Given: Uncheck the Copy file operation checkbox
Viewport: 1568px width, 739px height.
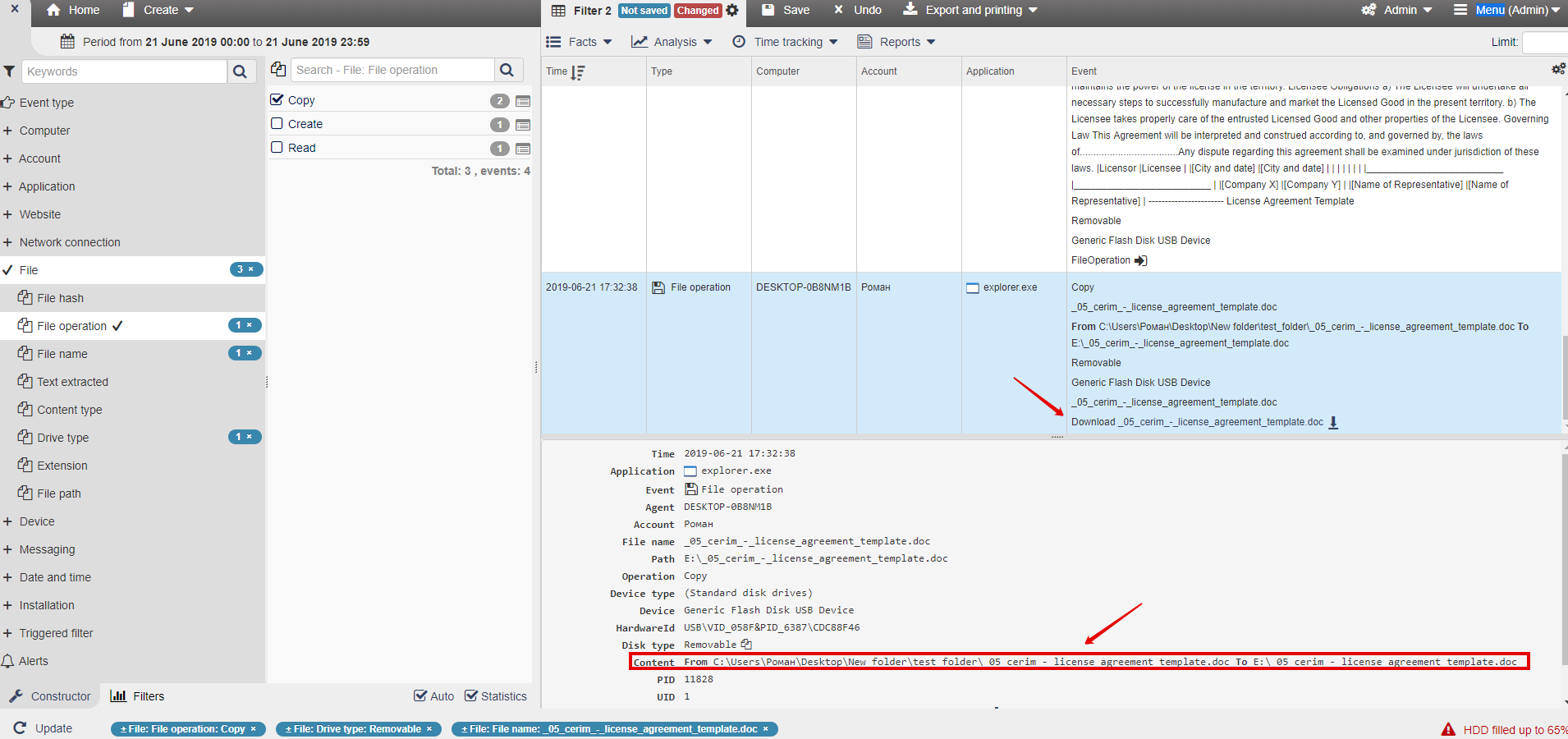Looking at the screenshot, I should [277, 99].
